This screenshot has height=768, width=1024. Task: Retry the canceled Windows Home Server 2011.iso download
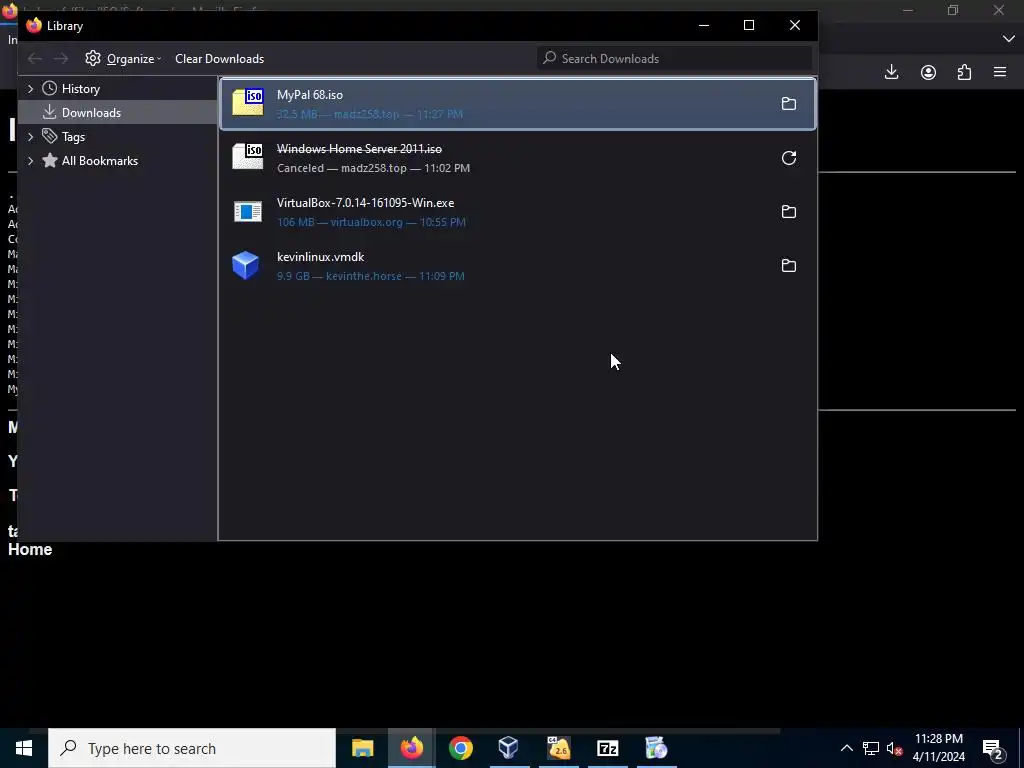point(789,158)
